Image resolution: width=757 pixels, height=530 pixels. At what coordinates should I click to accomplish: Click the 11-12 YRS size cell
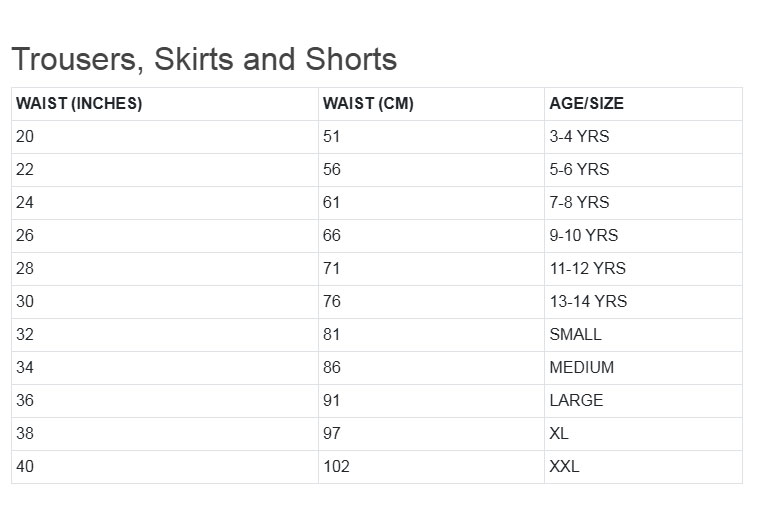[x=588, y=268]
